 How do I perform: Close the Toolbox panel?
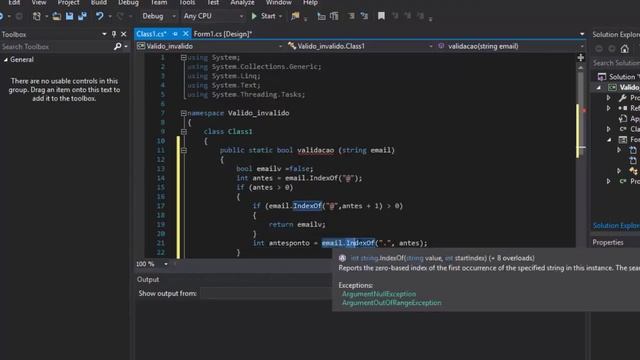point(123,34)
